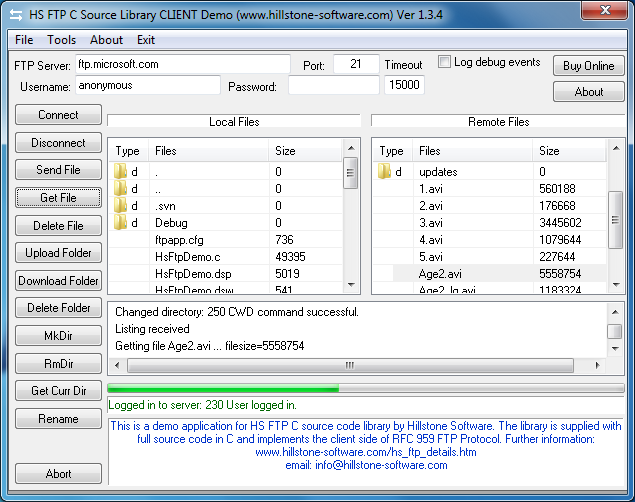
Task: Select the folder icon of the '.' local row
Action: [120, 172]
